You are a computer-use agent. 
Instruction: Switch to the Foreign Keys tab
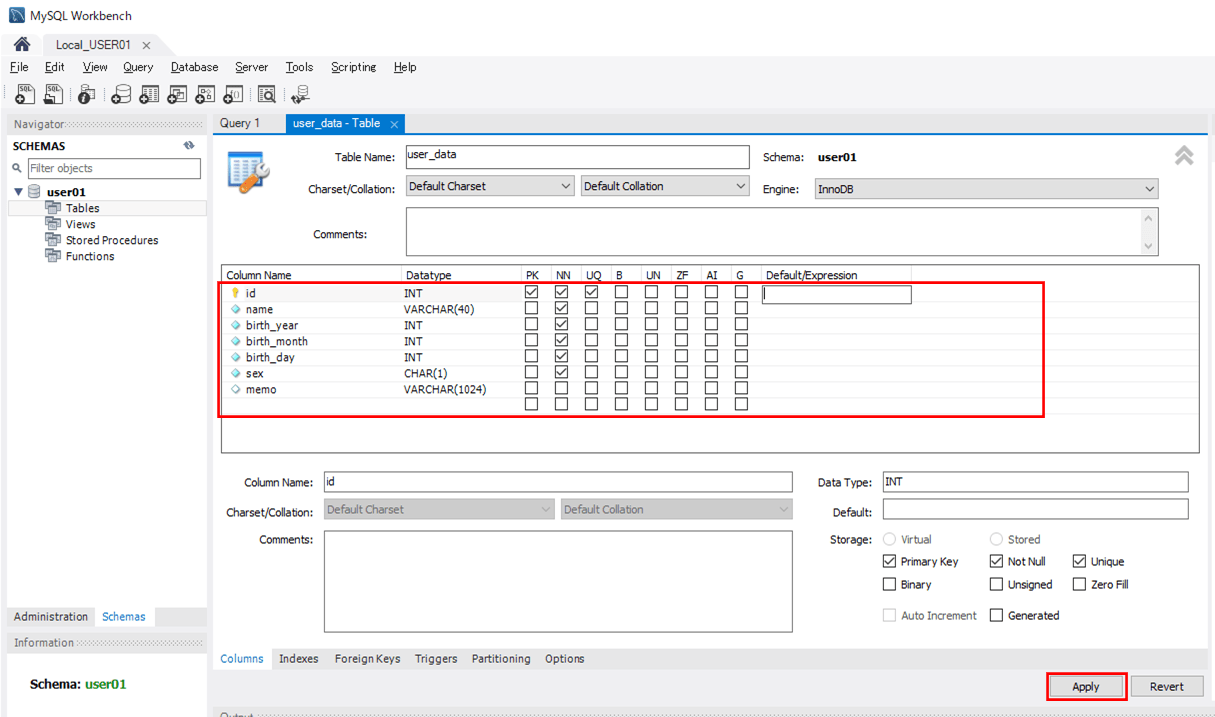coord(367,659)
